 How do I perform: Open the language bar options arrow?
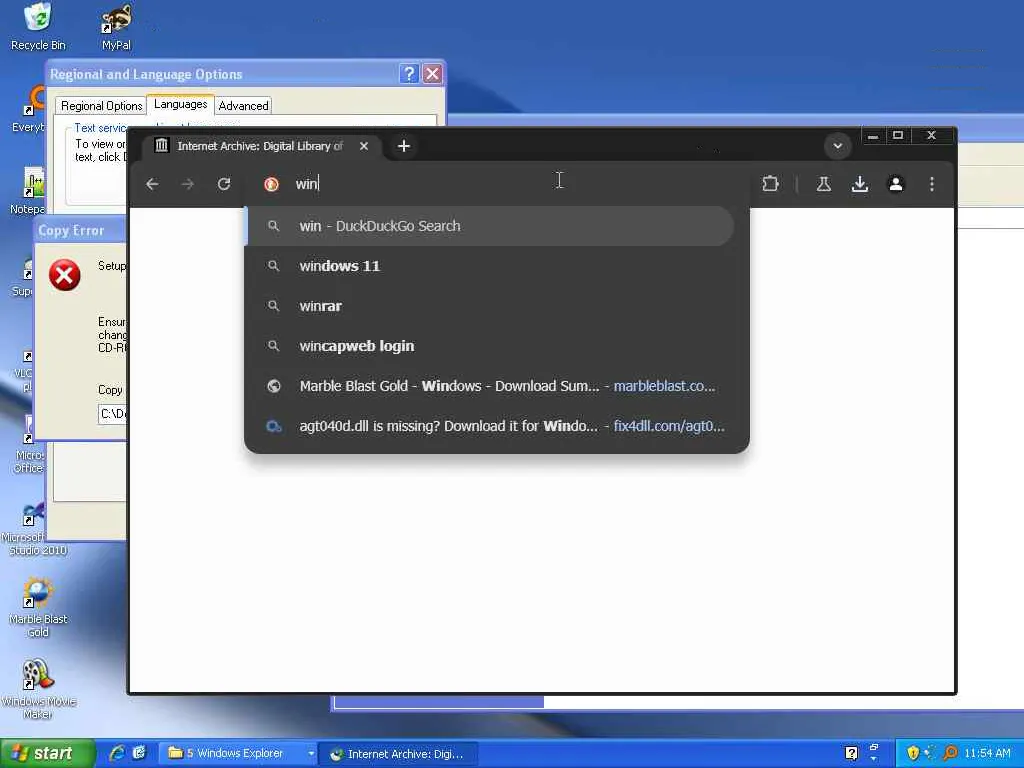(x=874, y=760)
